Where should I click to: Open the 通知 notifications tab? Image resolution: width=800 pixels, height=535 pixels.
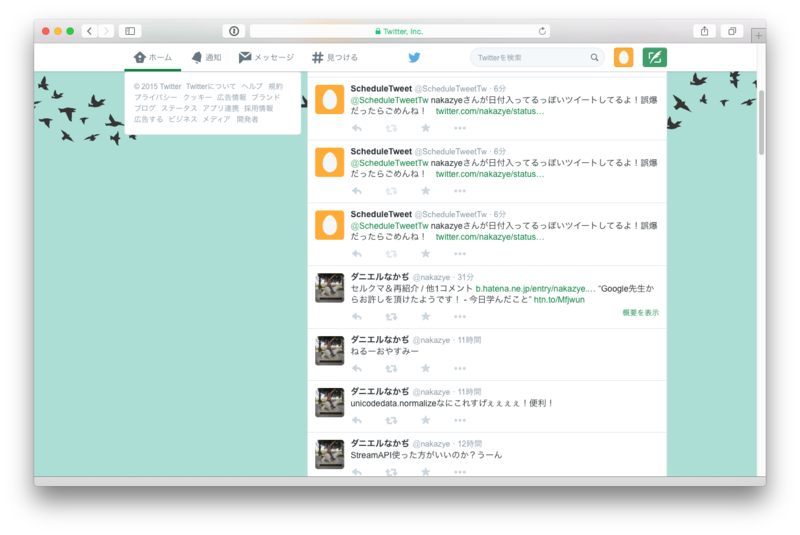pyautogui.click(x=207, y=58)
